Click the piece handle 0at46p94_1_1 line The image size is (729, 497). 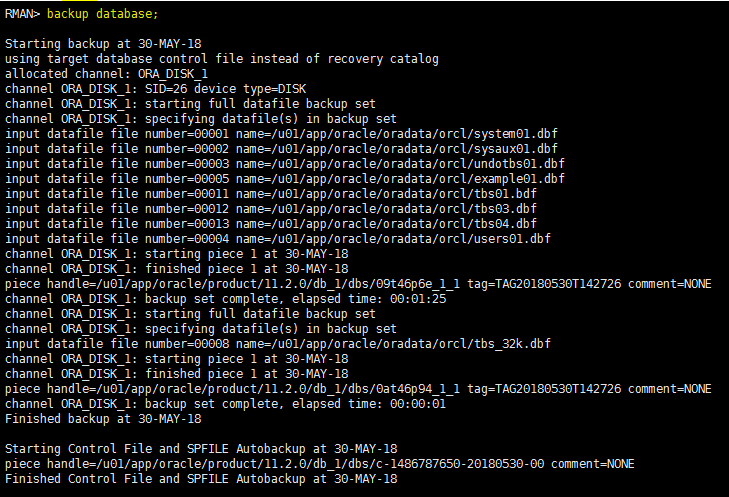(x=358, y=389)
